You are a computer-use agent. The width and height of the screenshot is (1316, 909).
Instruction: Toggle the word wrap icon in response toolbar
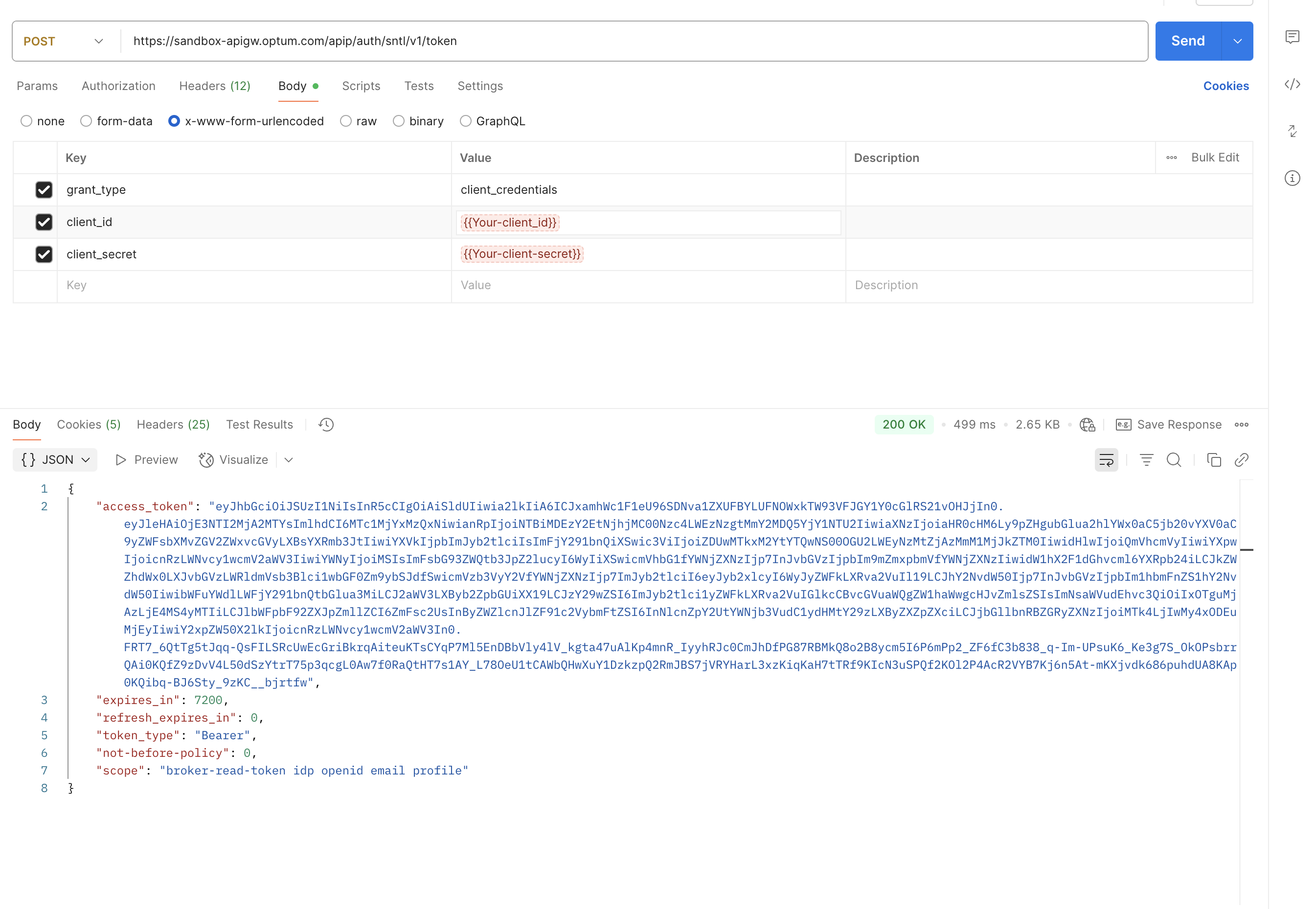pyautogui.click(x=1106, y=459)
